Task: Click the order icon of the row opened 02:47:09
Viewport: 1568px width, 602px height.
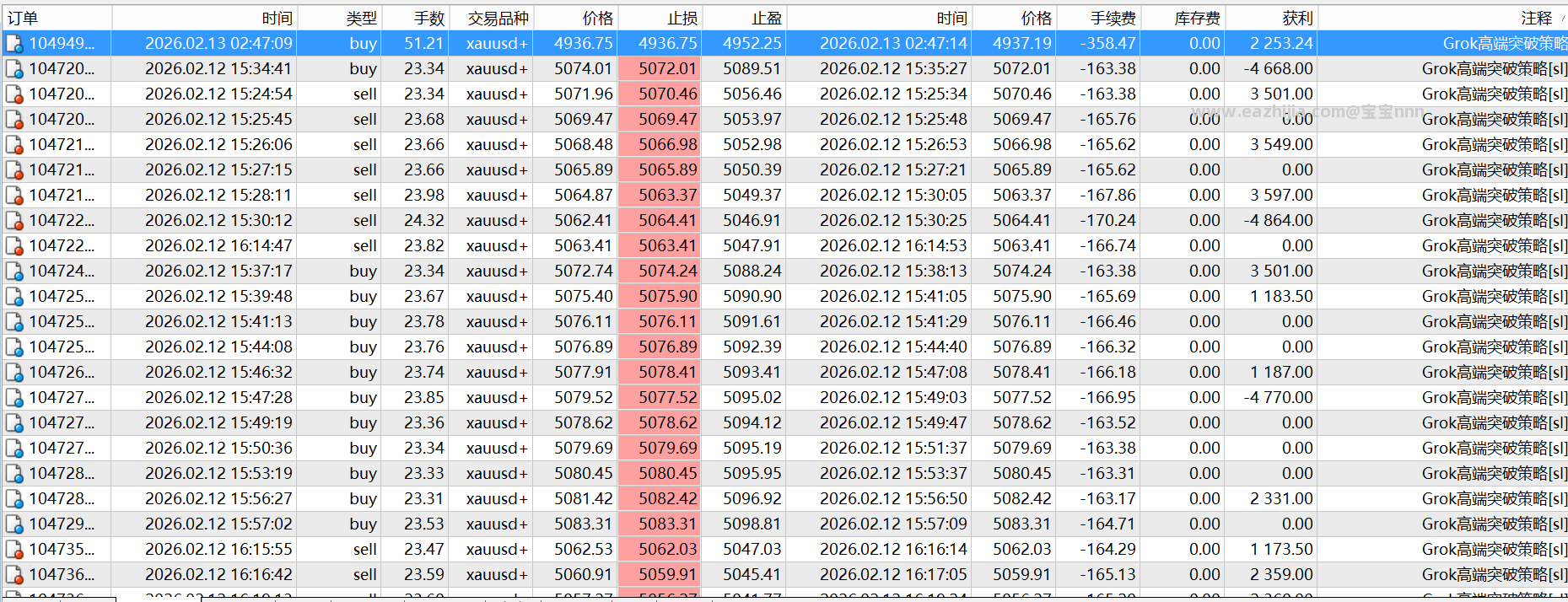Action: (x=14, y=44)
